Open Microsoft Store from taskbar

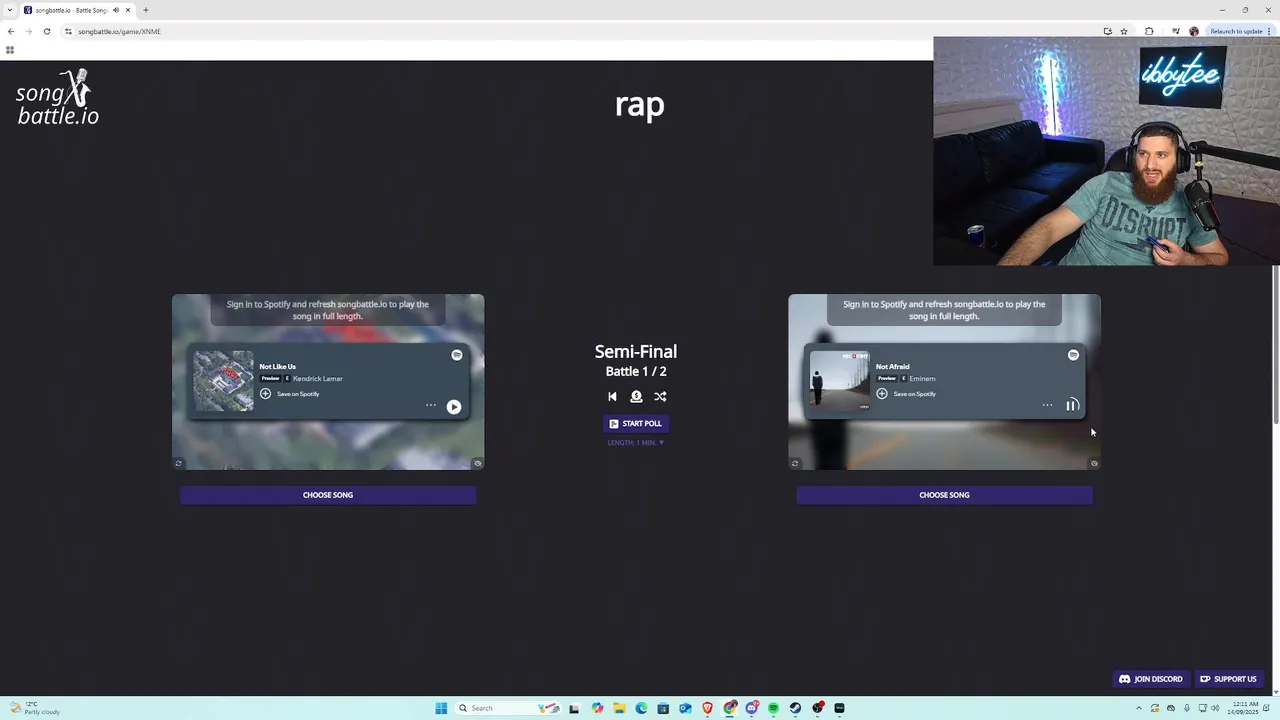tap(663, 708)
